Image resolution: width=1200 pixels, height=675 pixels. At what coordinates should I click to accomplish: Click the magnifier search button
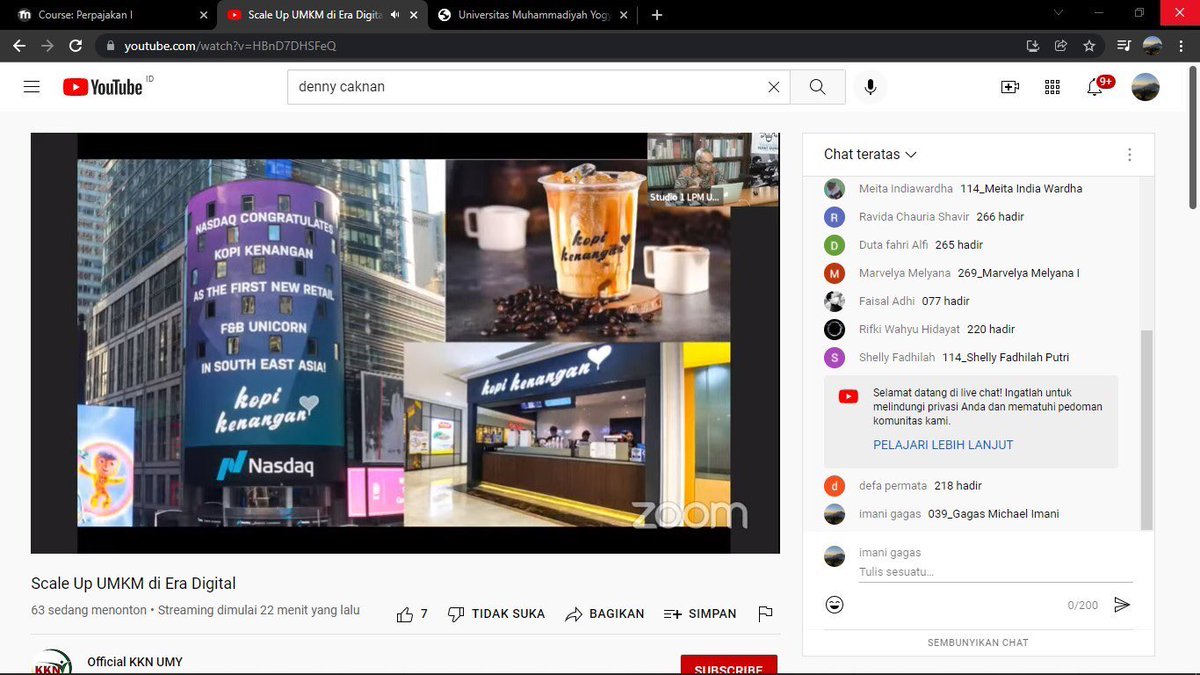(x=817, y=87)
